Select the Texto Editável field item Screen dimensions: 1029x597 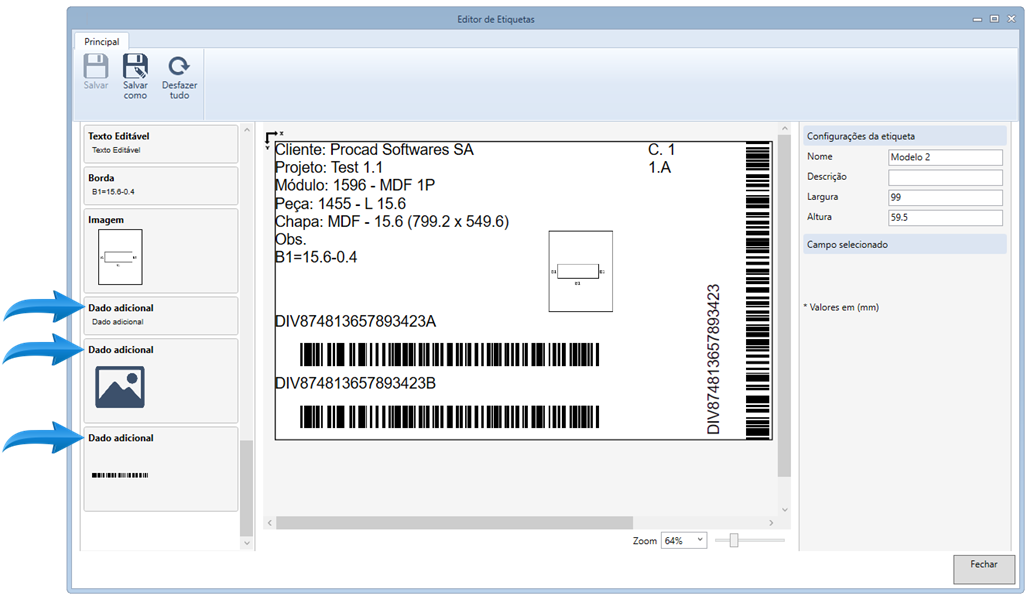(x=161, y=144)
